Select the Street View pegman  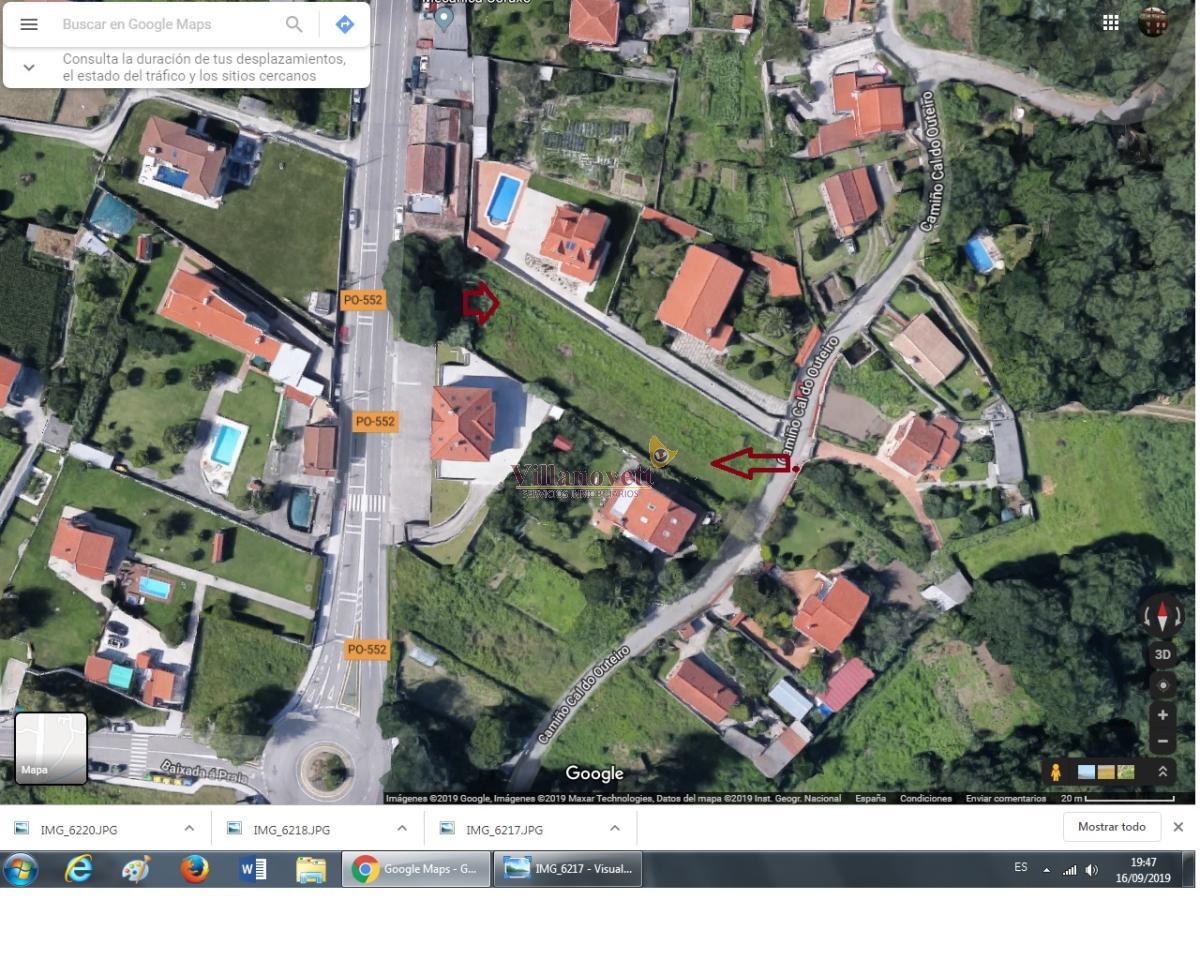click(1055, 772)
